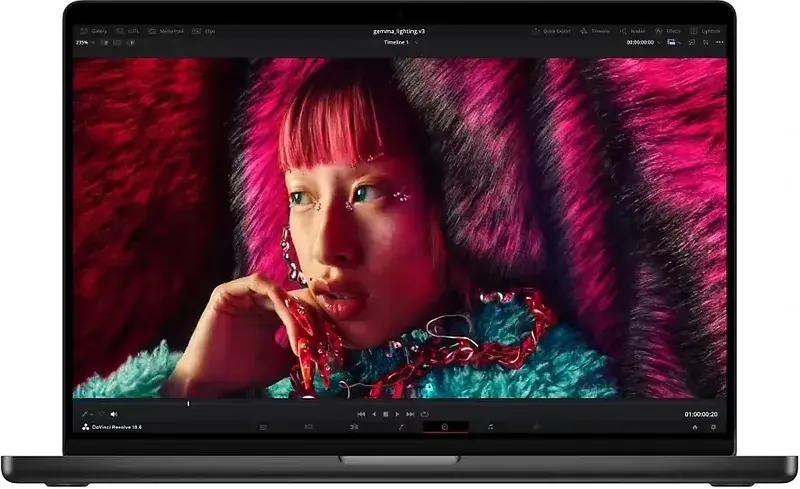Click the third icon right of the 235% zoom

[131, 43]
